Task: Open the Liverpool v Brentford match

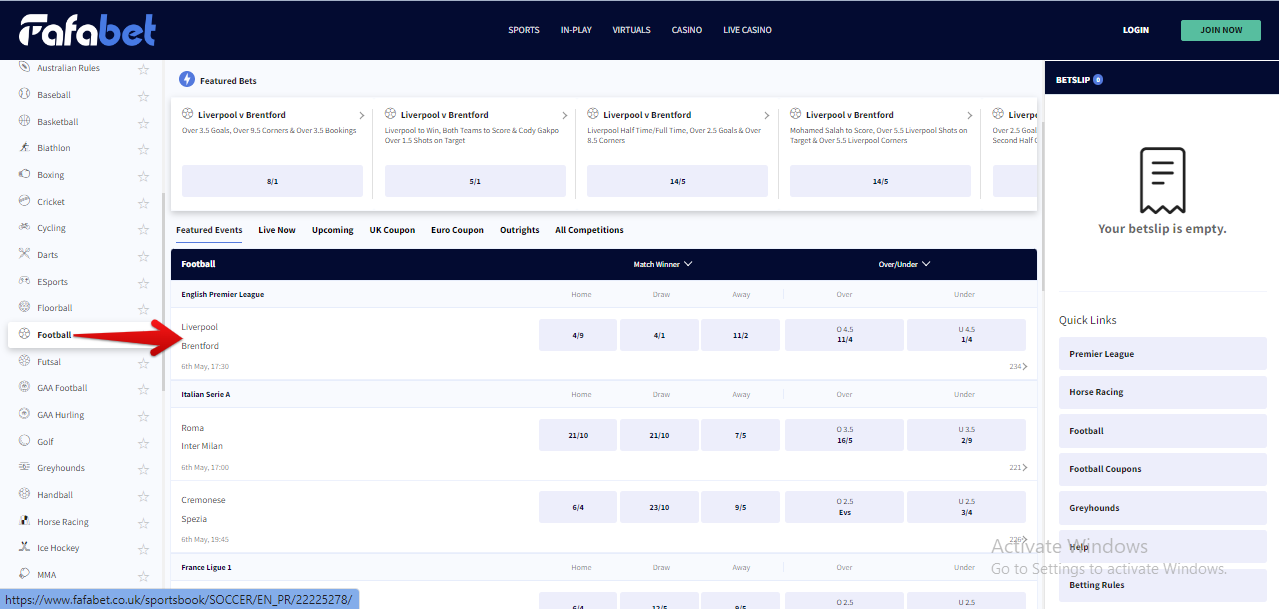Action: [x=200, y=336]
